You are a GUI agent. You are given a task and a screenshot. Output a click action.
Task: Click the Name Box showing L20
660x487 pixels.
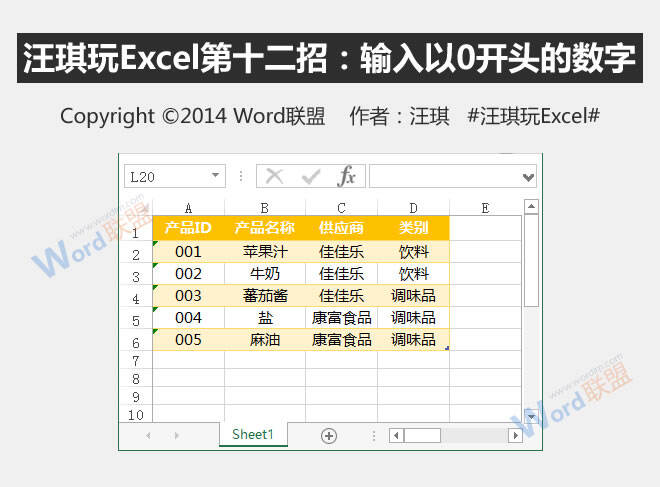point(175,176)
